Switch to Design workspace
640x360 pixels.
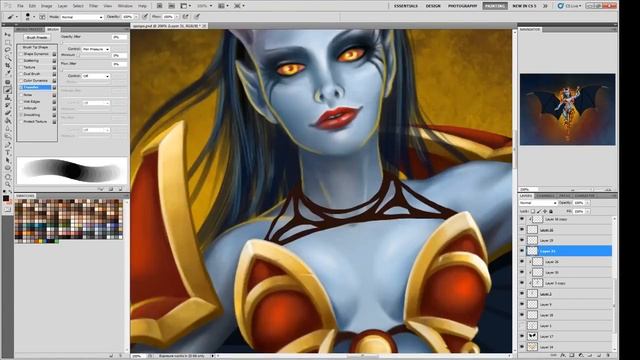[433, 6]
